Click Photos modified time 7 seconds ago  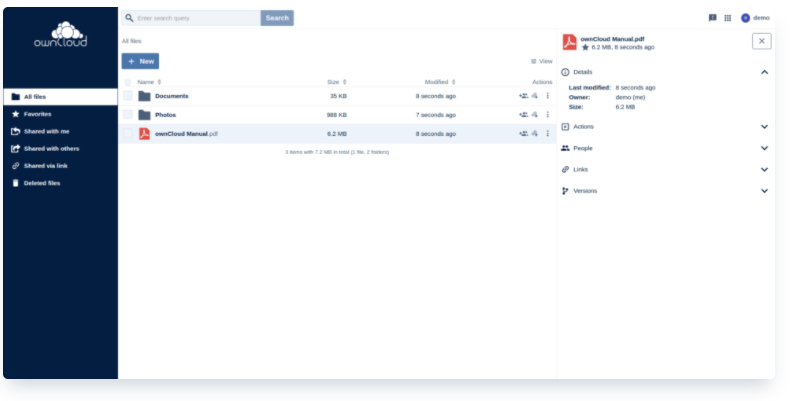click(x=436, y=115)
